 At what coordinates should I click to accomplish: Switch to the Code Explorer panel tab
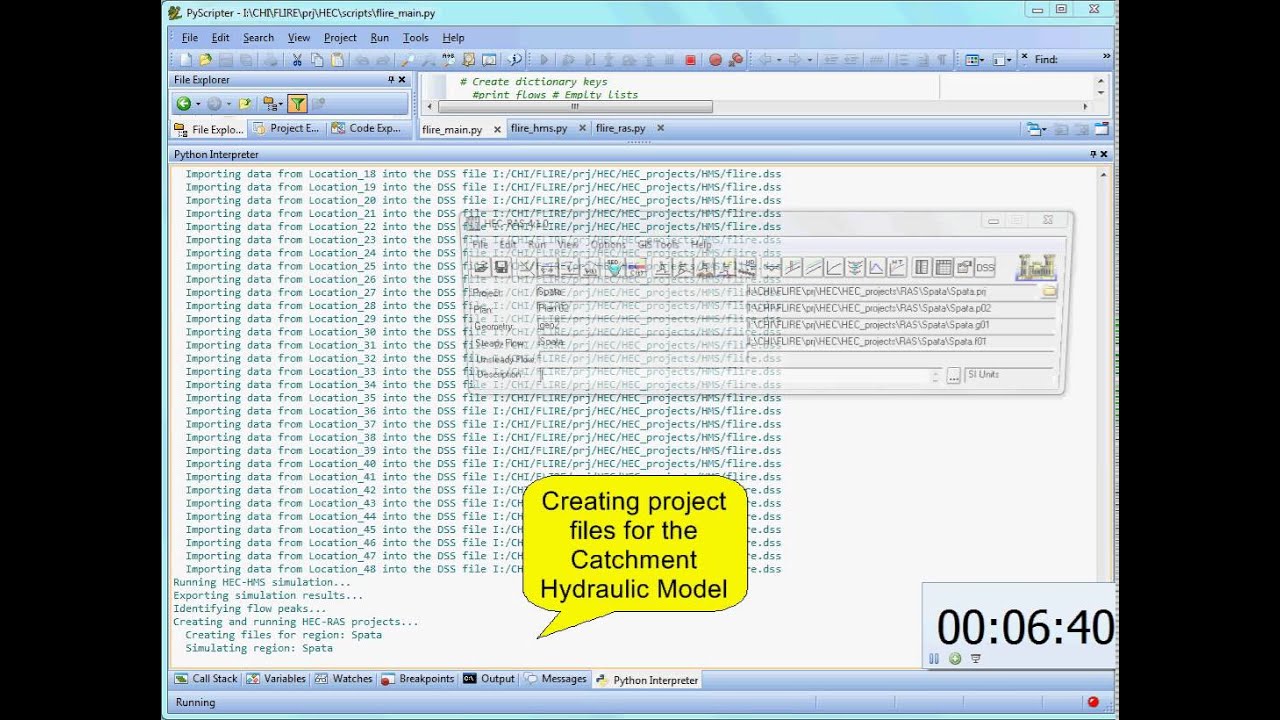pyautogui.click(x=366, y=128)
